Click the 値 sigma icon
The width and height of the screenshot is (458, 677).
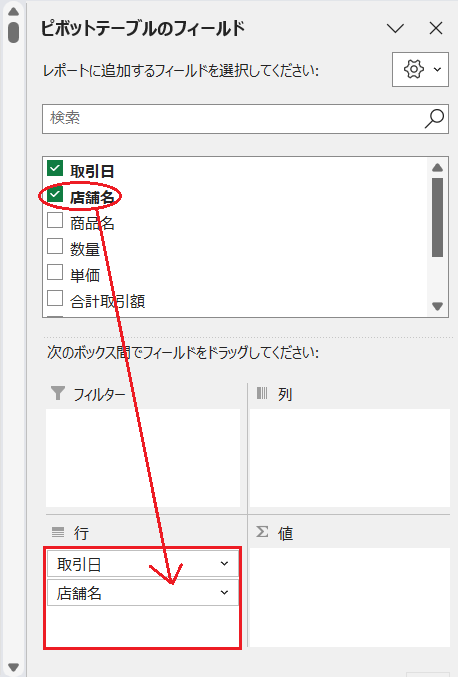[262, 531]
